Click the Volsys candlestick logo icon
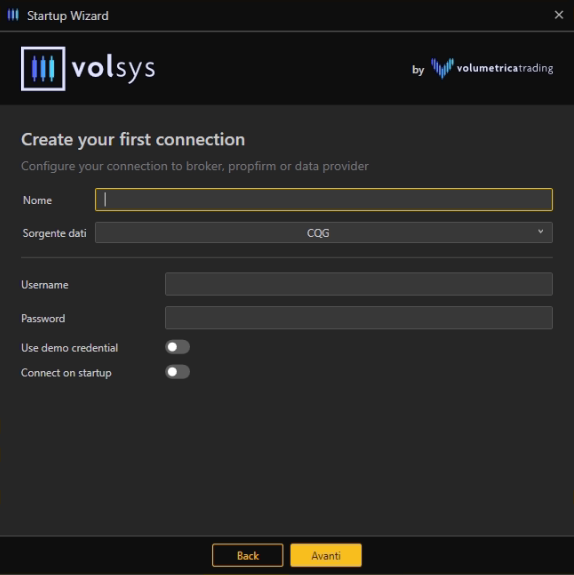 pos(43,69)
